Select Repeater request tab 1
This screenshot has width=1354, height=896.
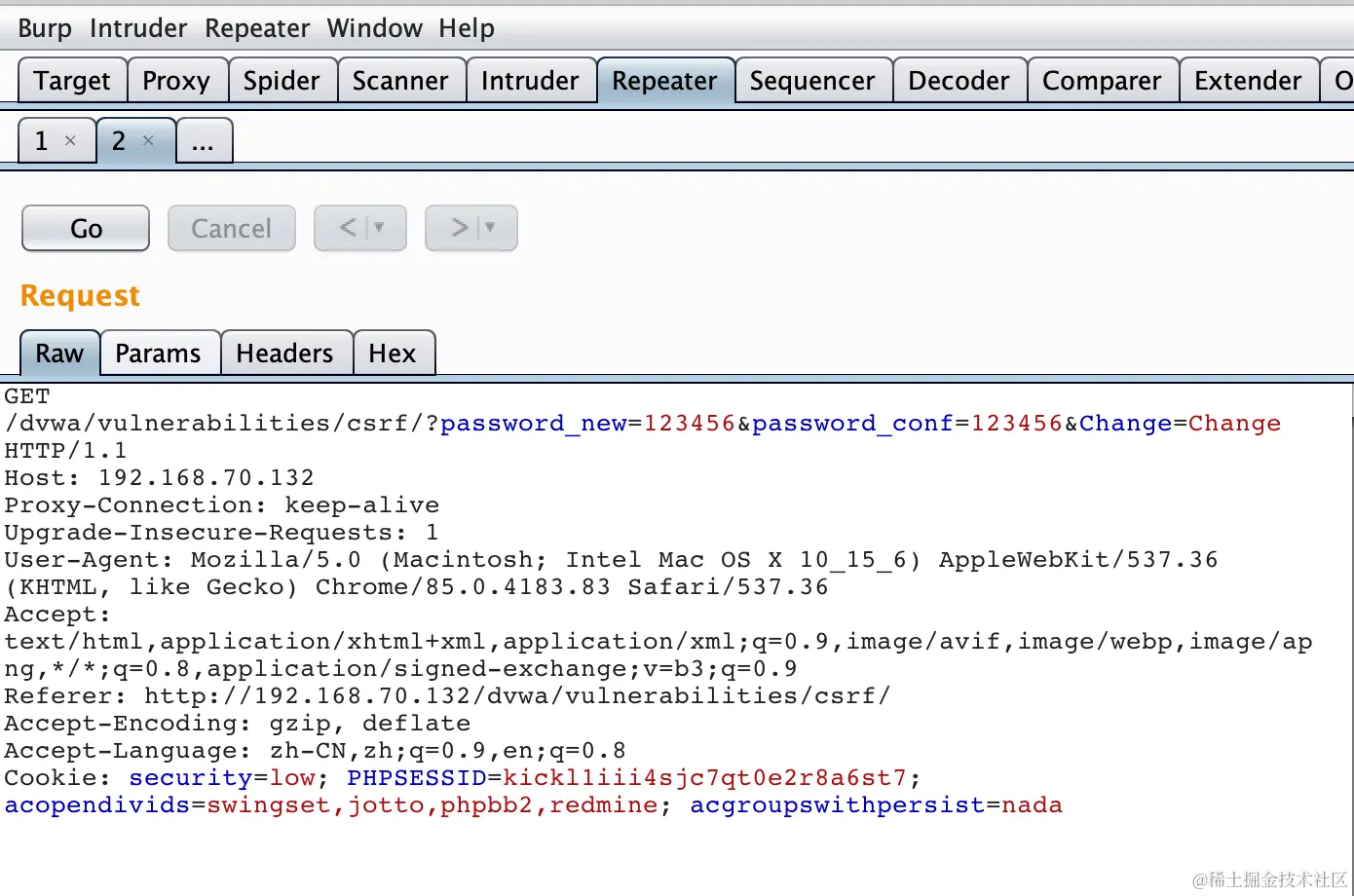(x=42, y=140)
